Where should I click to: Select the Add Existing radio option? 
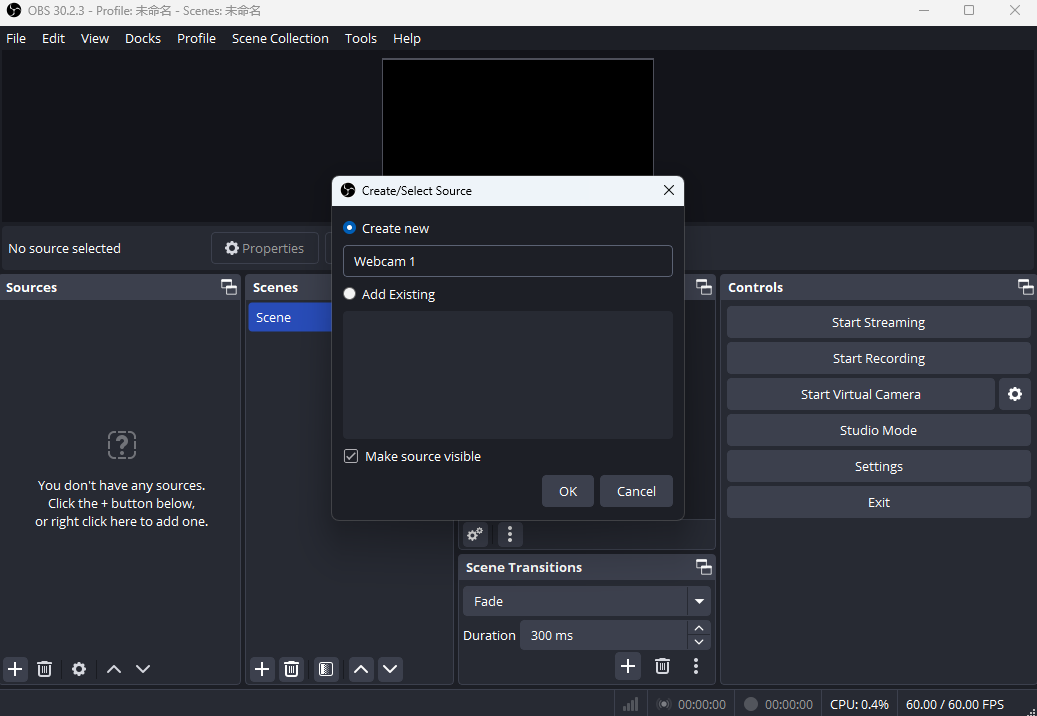[350, 294]
